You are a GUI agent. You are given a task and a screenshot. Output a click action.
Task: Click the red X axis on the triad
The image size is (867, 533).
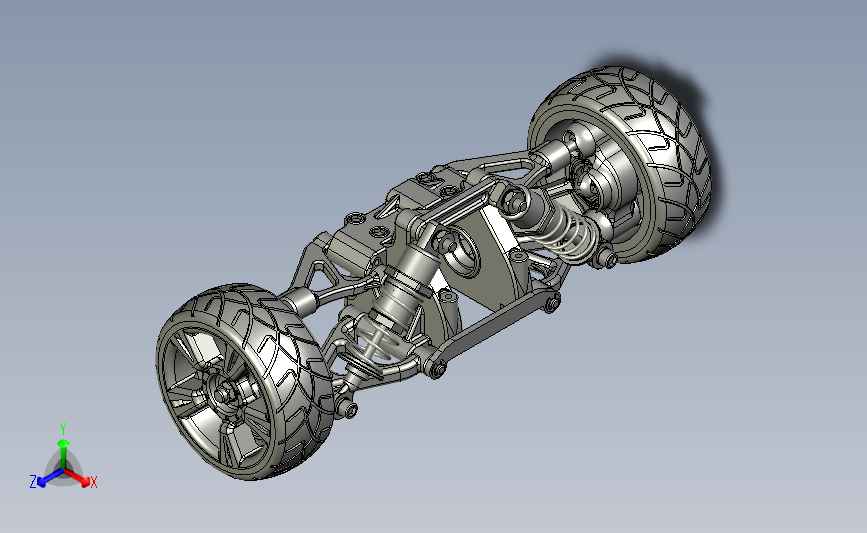point(76,478)
